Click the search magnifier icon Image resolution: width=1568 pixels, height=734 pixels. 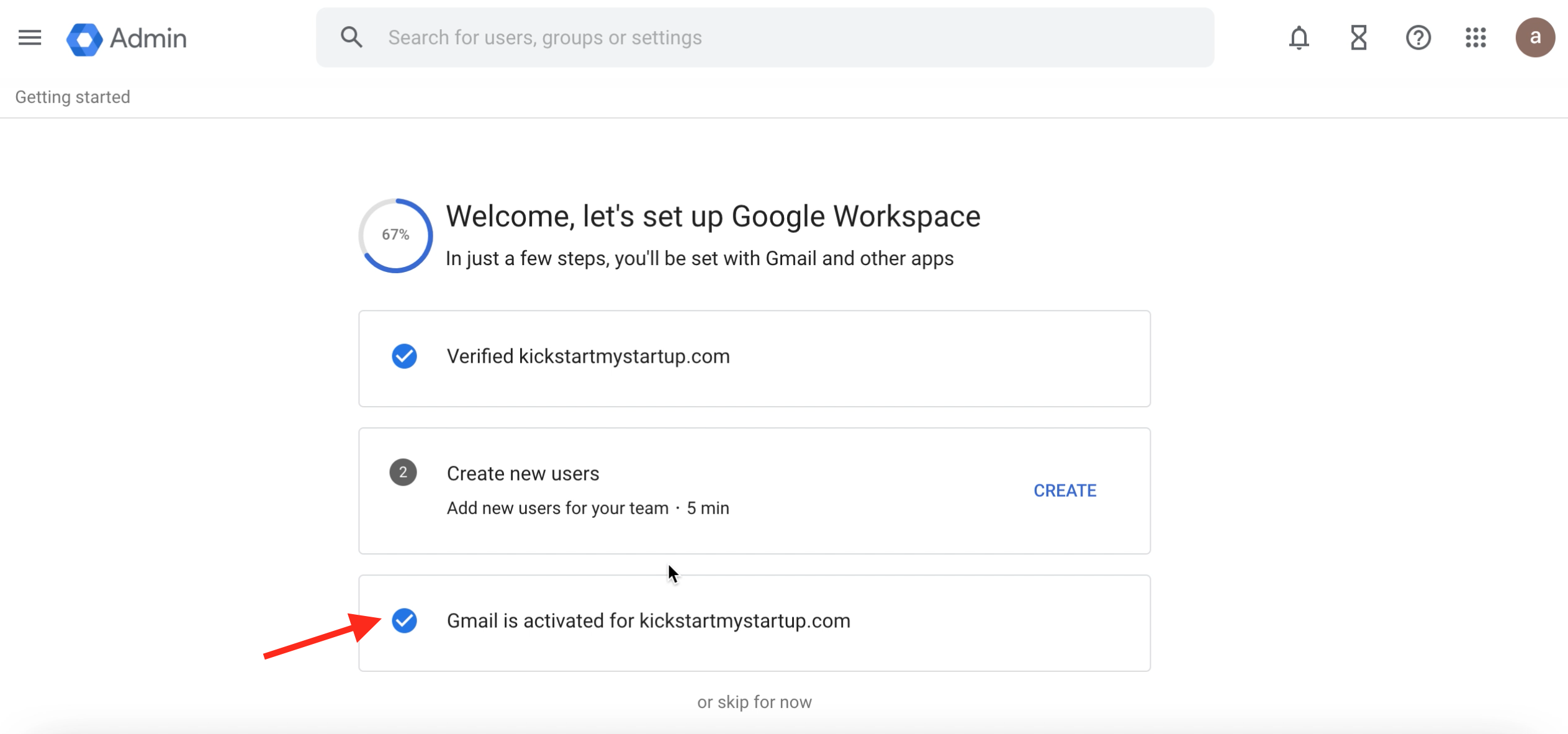point(351,37)
